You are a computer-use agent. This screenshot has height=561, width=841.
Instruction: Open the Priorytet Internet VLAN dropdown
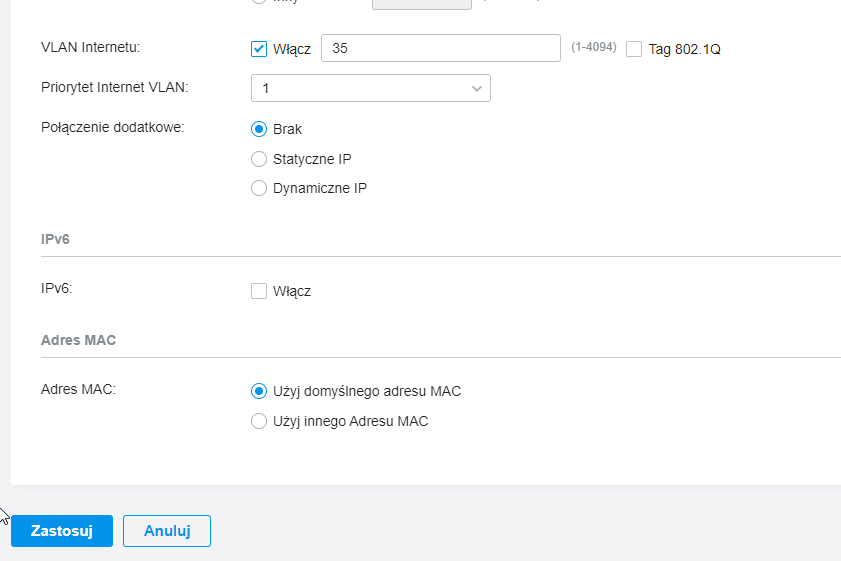point(370,88)
